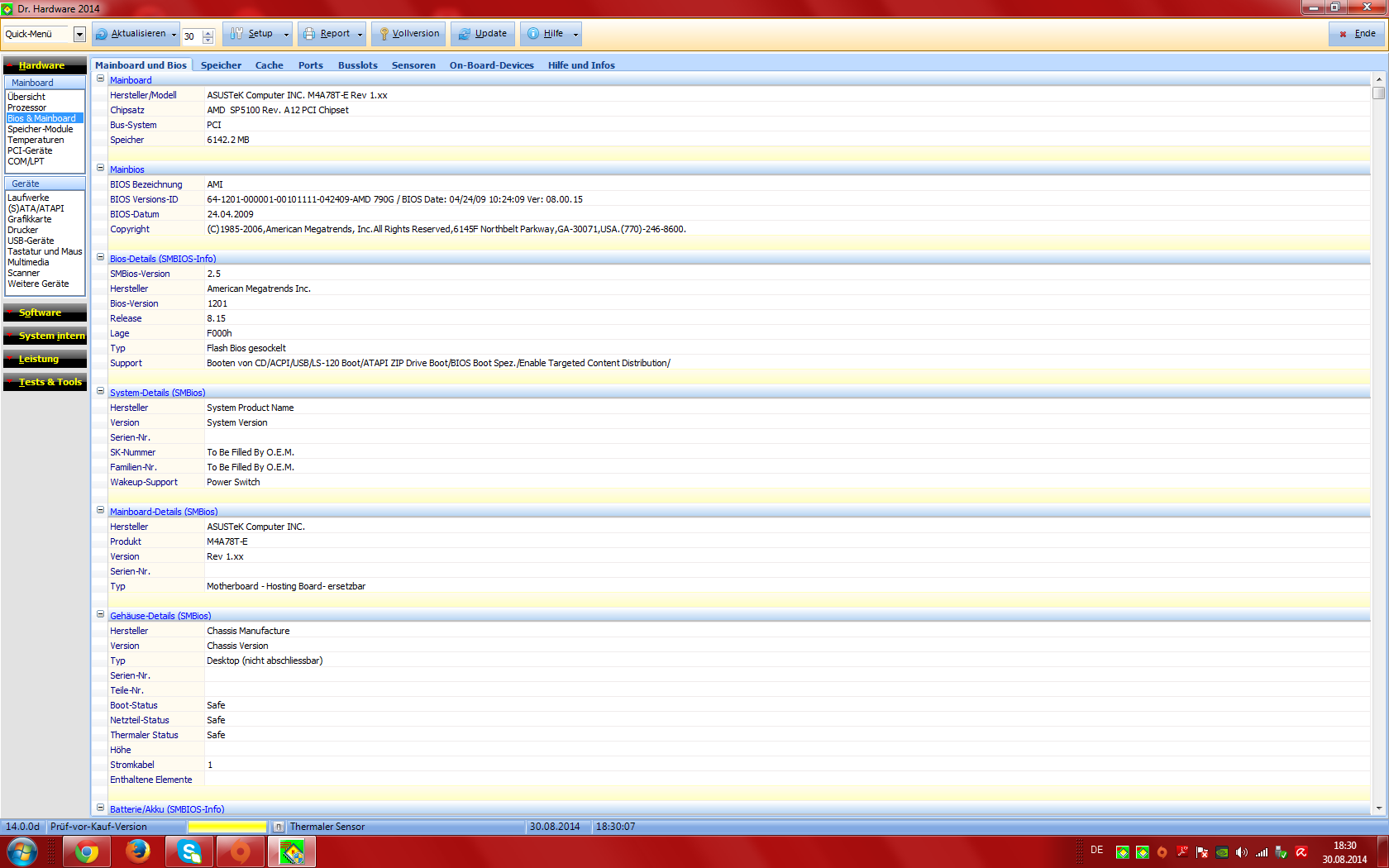Viewport: 1389px width, 868px height.
Task: Click the DE language indicator
Action: (x=1096, y=850)
